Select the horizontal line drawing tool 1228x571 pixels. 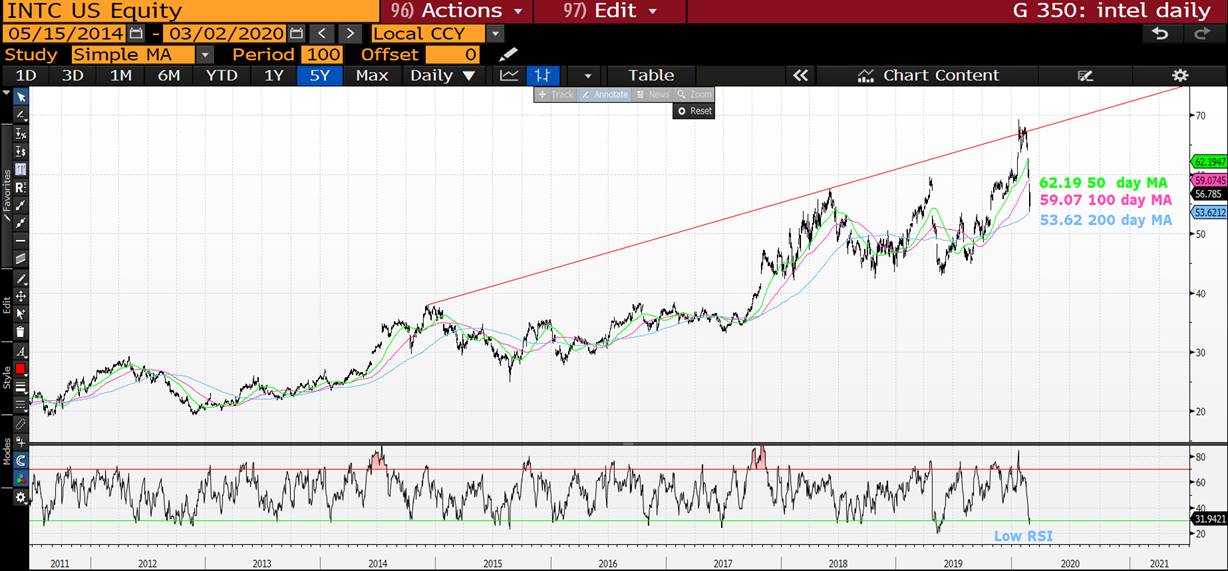point(20,240)
